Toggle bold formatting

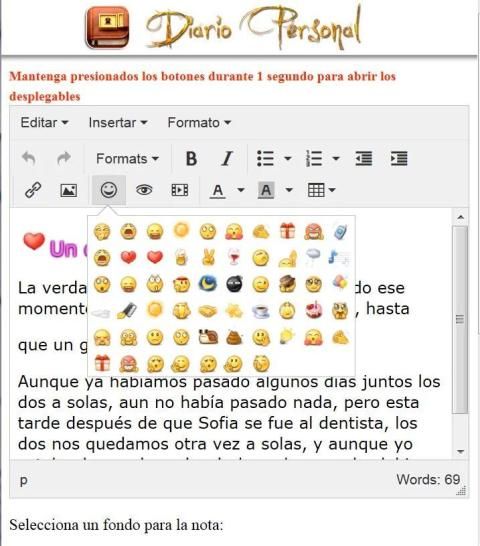coord(191,158)
